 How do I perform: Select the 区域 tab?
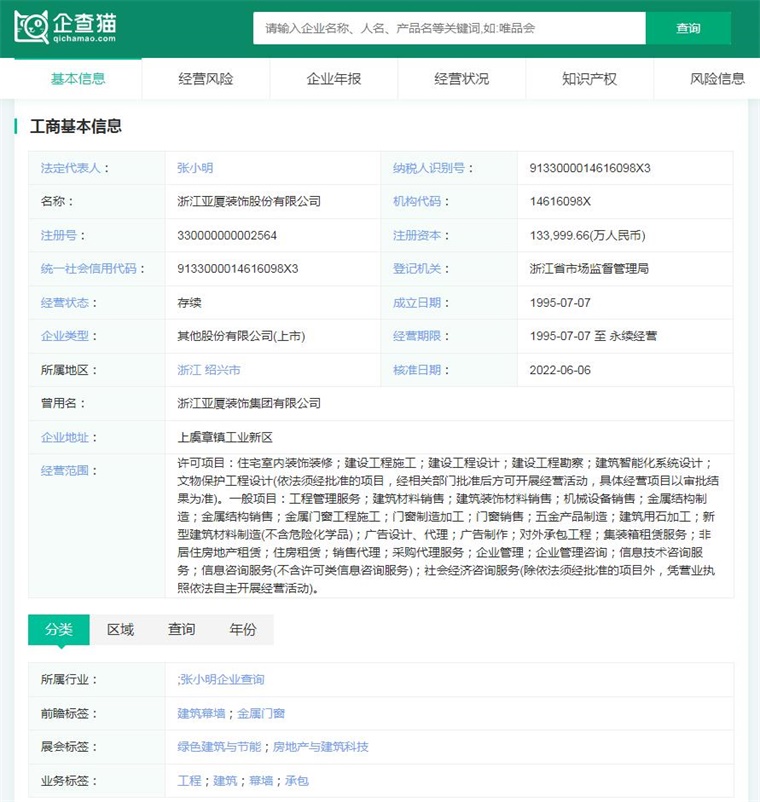(120, 629)
